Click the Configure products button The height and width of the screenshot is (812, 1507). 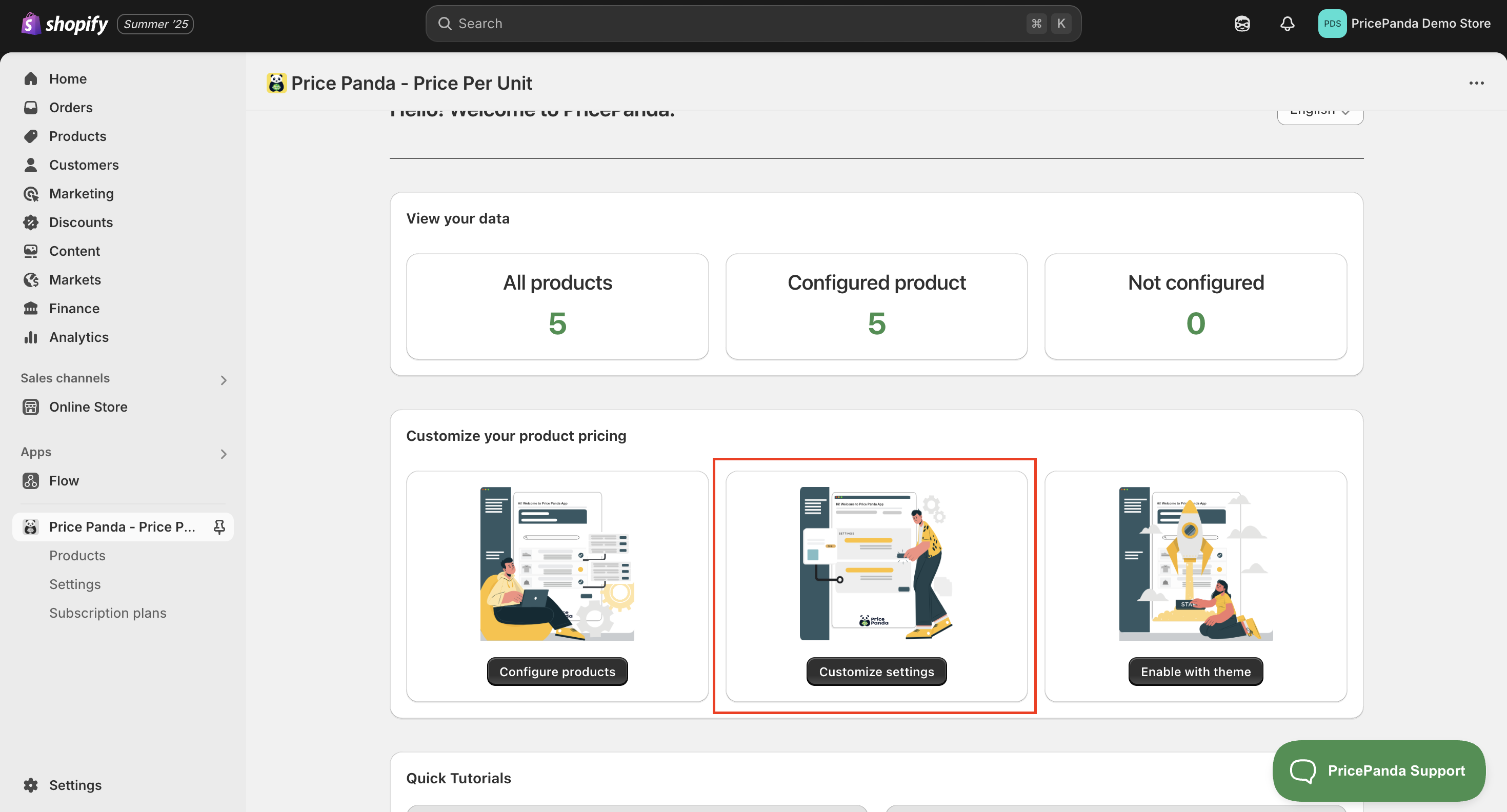click(557, 671)
